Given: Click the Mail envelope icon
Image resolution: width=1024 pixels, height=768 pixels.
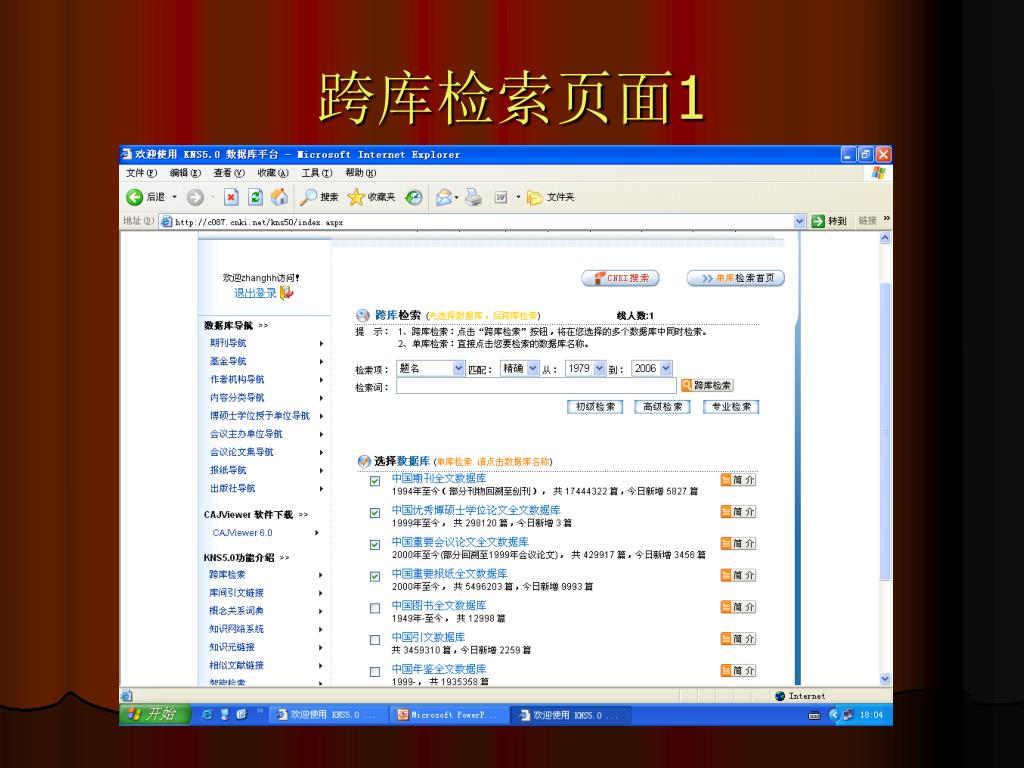Looking at the screenshot, I should coord(444,197).
